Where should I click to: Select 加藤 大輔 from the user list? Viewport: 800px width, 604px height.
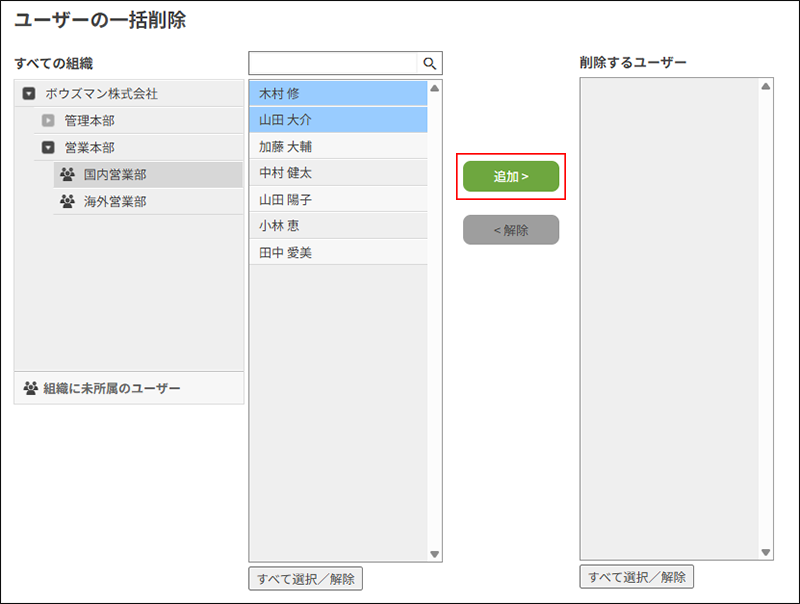pyautogui.click(x=330, y=146)
